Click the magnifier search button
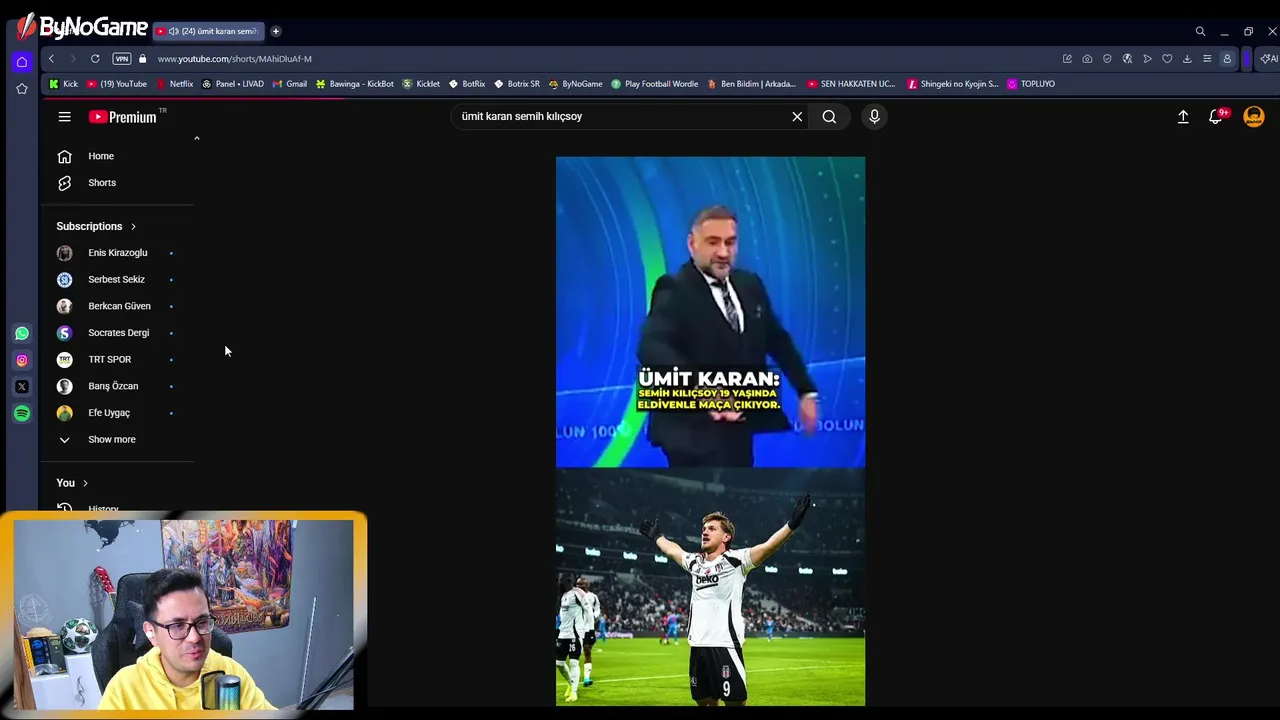The image size is (1280, 720). click(829, 117)
